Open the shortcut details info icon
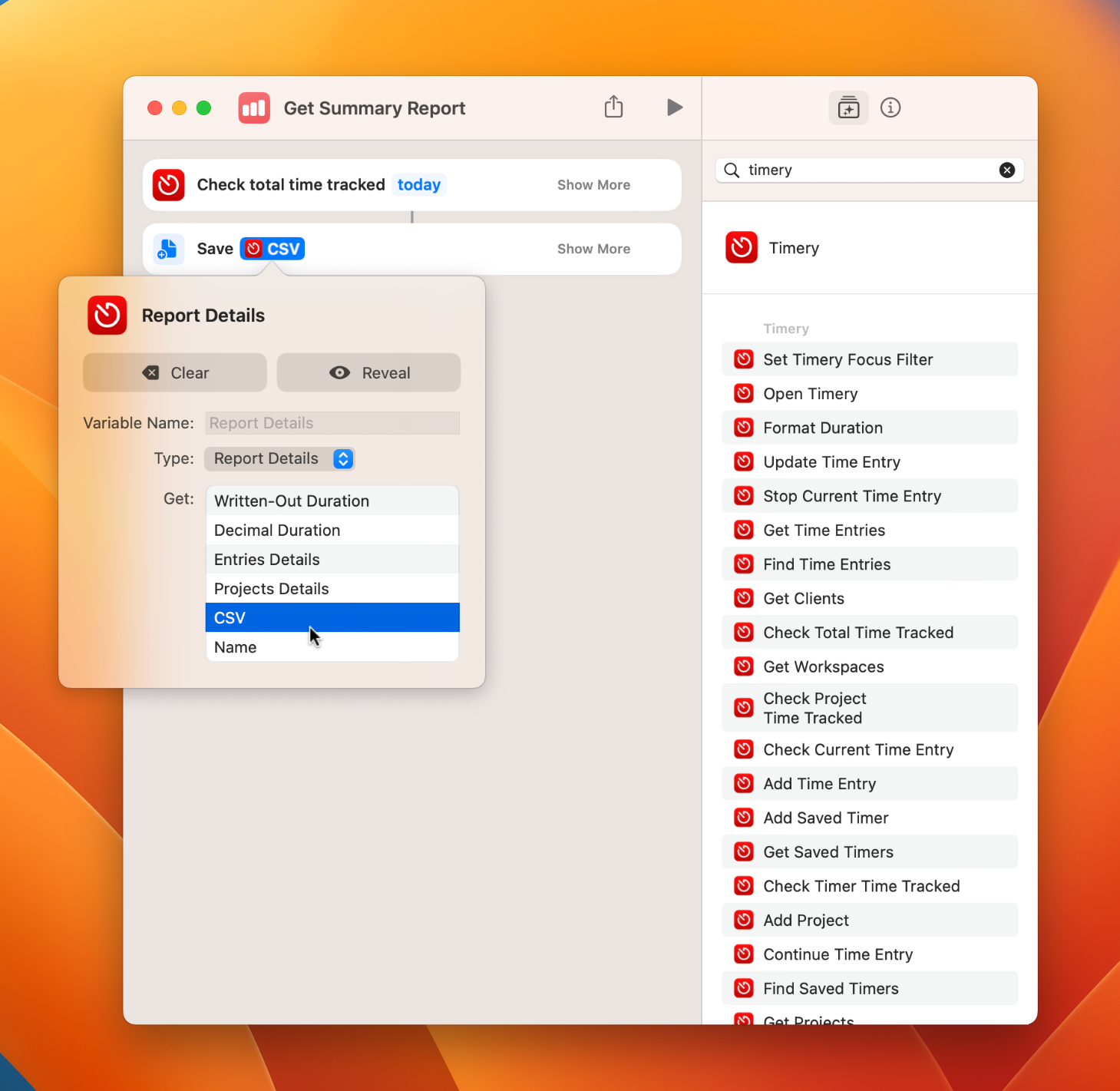Screen dimensions: 1120x1091 890,108
